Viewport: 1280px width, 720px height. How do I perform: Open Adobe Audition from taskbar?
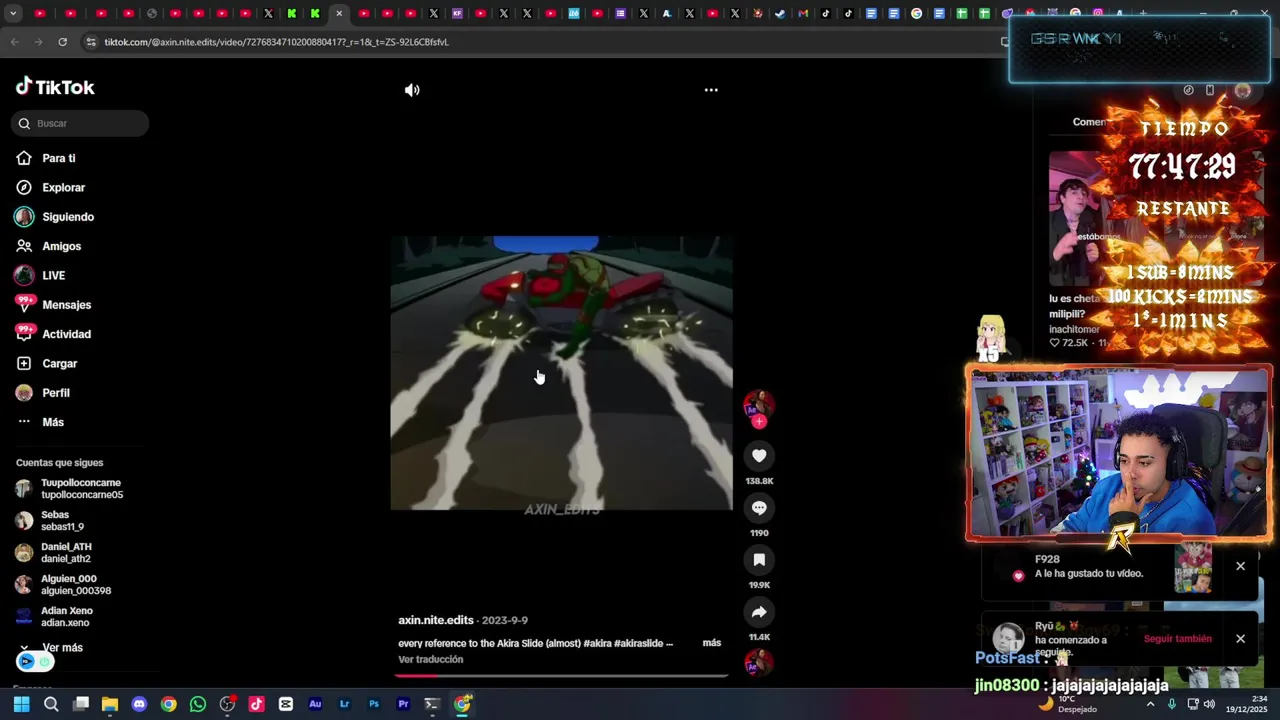(x=315, y=704)
